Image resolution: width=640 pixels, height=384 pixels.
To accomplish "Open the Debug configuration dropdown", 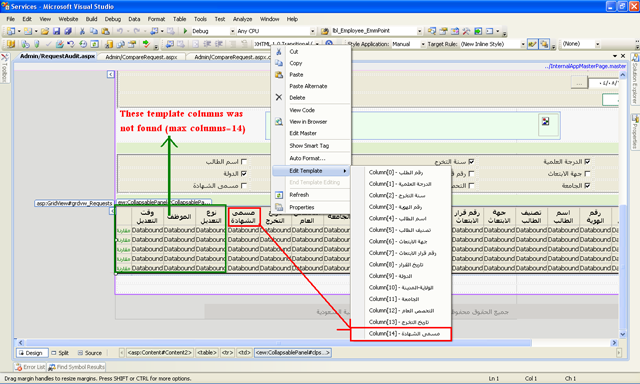I will (x=232, y=31).
